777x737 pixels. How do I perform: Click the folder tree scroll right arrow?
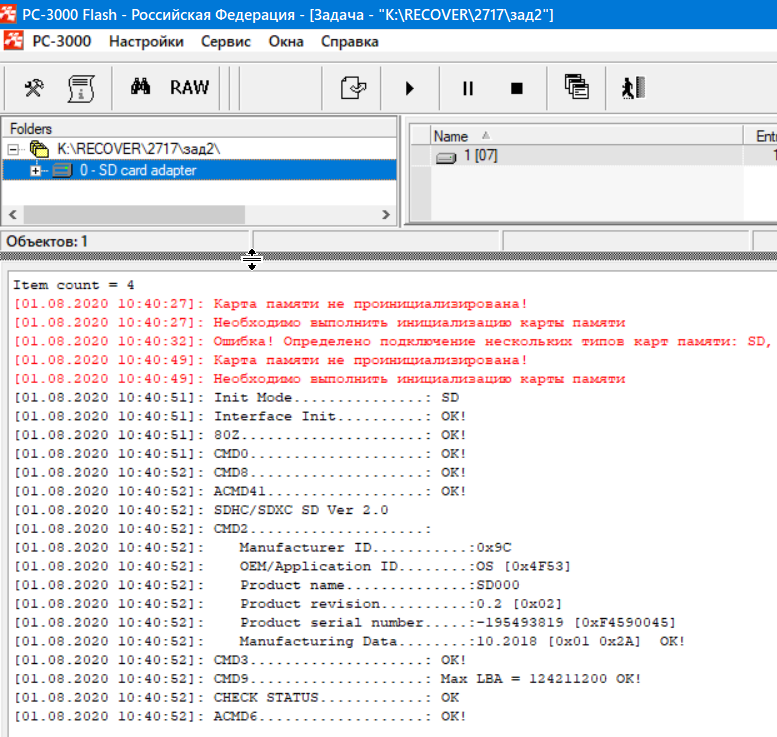click(386, 215)
